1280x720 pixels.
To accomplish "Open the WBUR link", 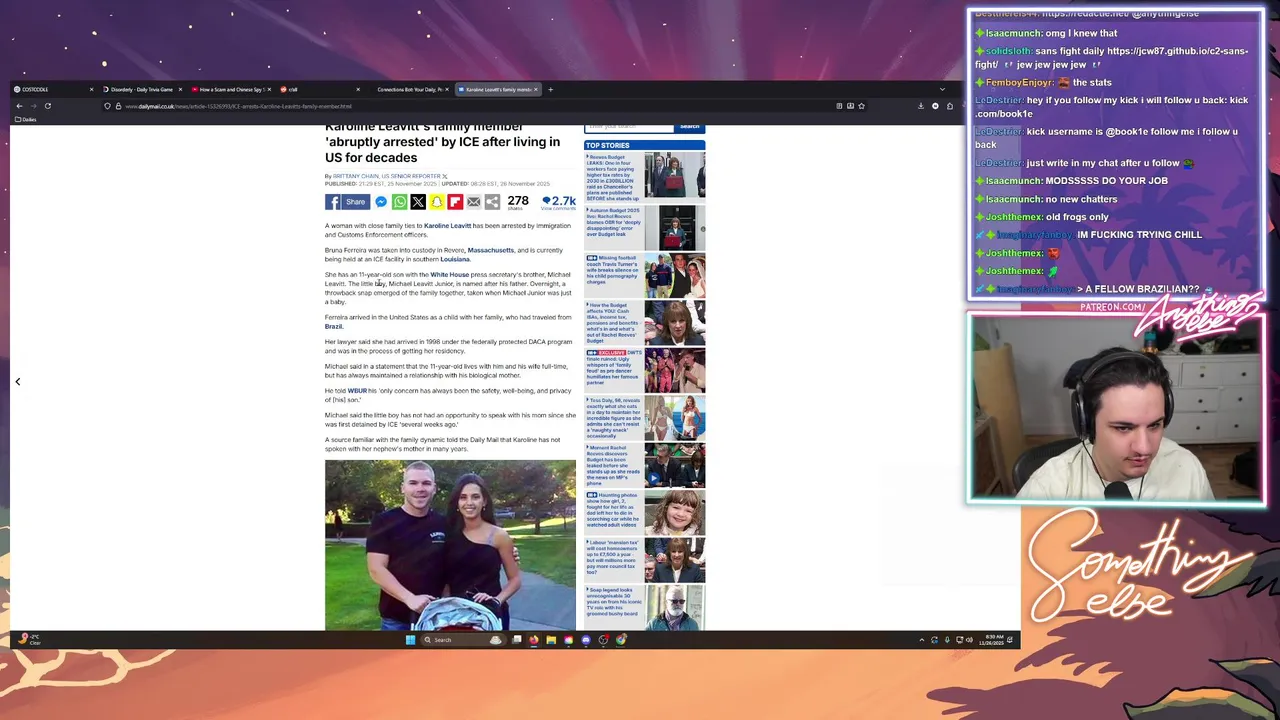I will pos(356,391).
